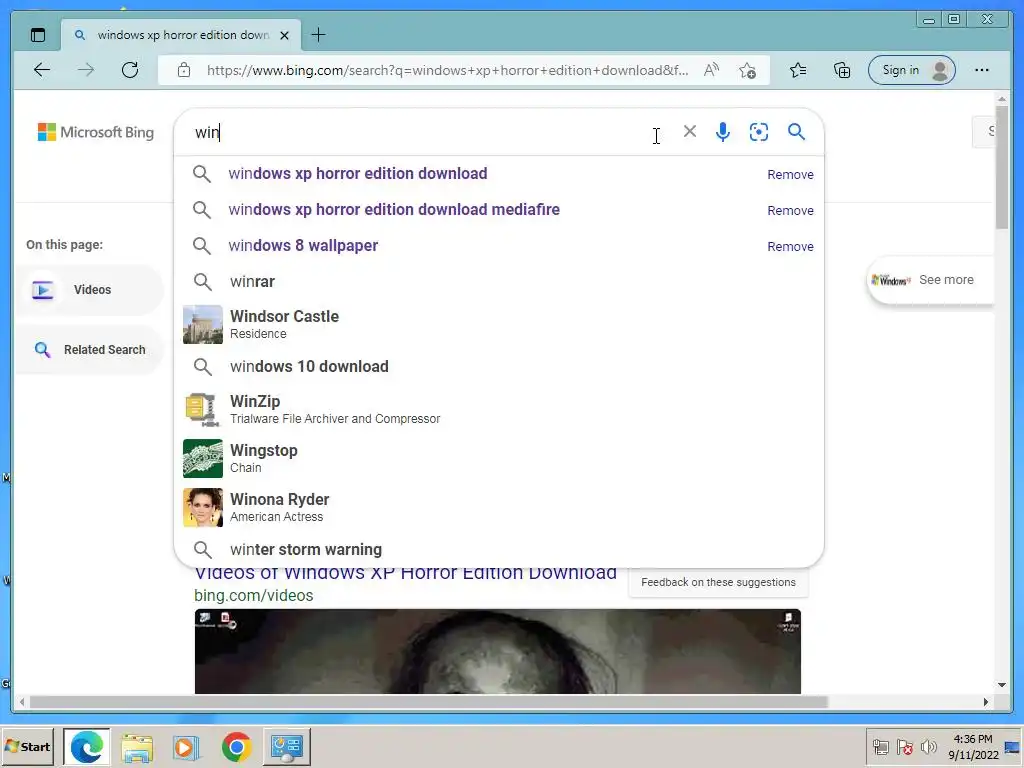Start voice search with microphone
1024x768 pixels.
click(x=722, y=132)
